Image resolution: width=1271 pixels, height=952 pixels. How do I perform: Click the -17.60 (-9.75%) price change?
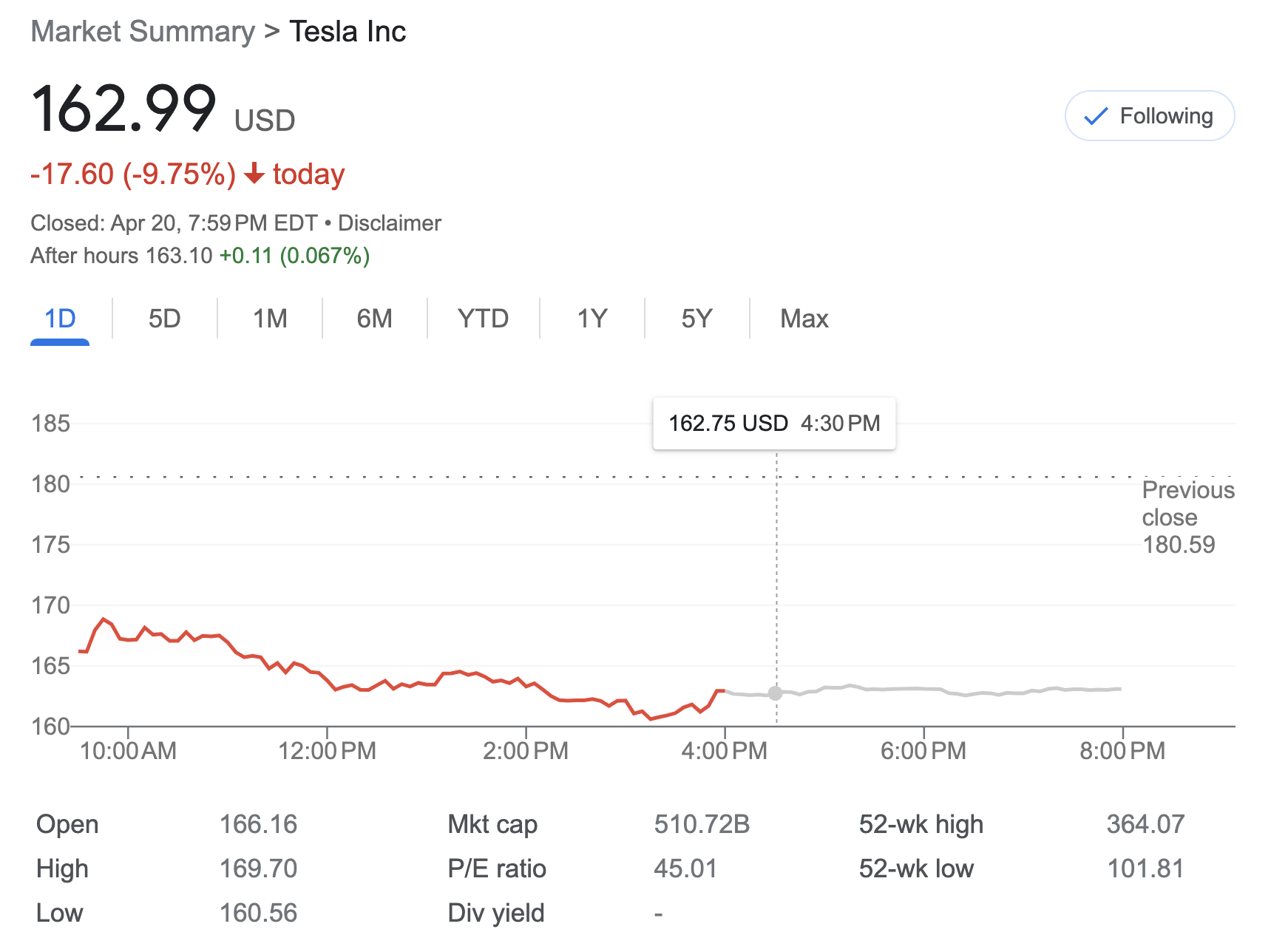pos(133,174)
